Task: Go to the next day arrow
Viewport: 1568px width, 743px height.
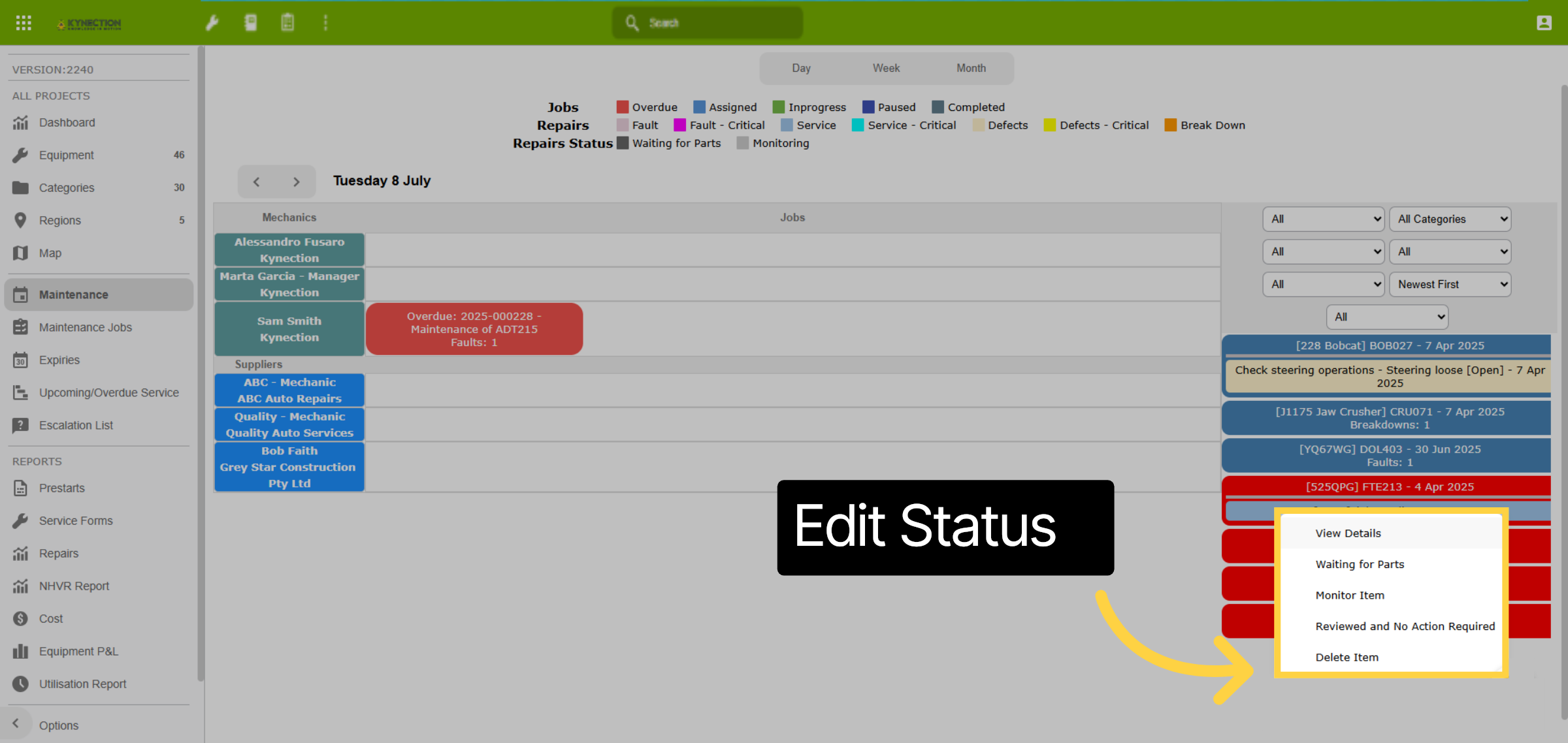Action: point(297,182)
